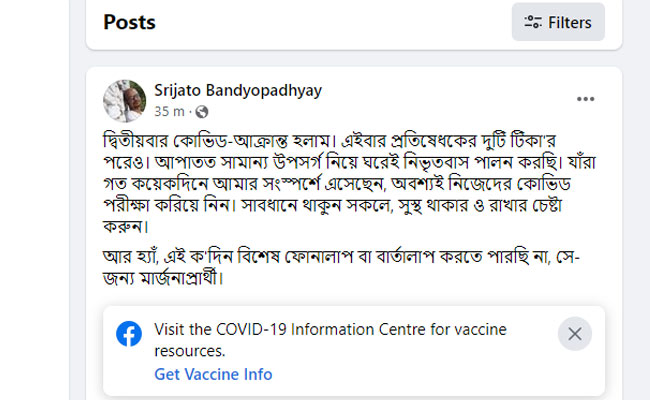Open Srijato Bandyopadhyay's profile picture
The width and height of the screenshot is (650, 400).
(x=124, y=99)
